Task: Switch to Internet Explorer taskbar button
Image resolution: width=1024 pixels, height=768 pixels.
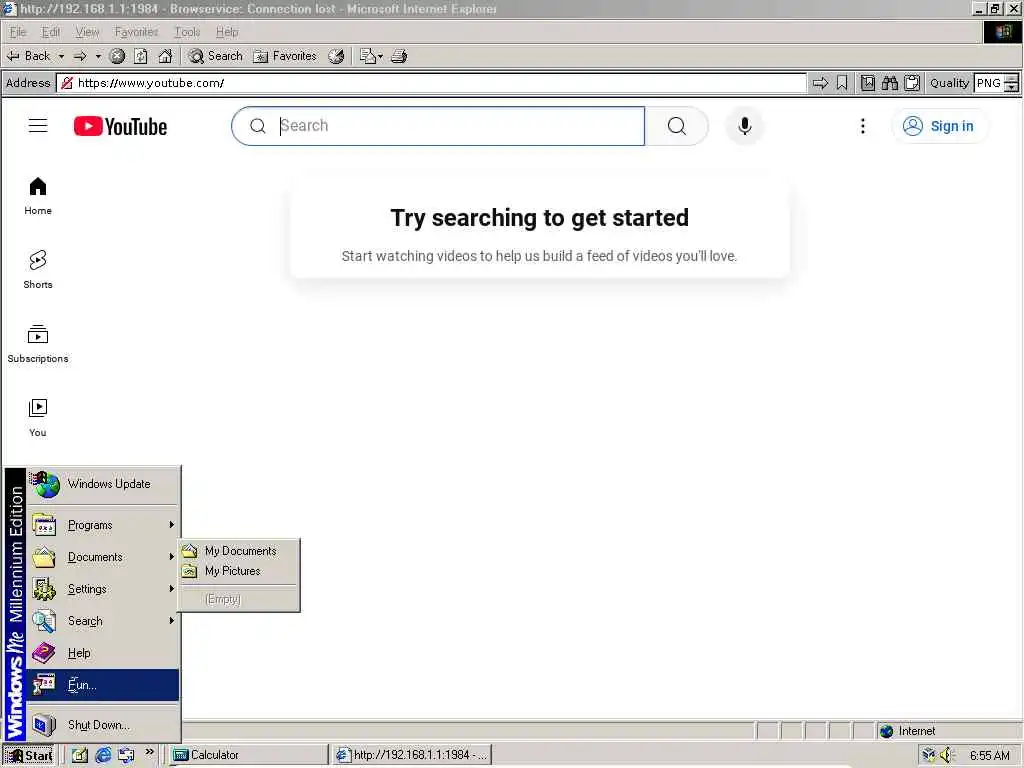Action: click(x=412, y=755)
